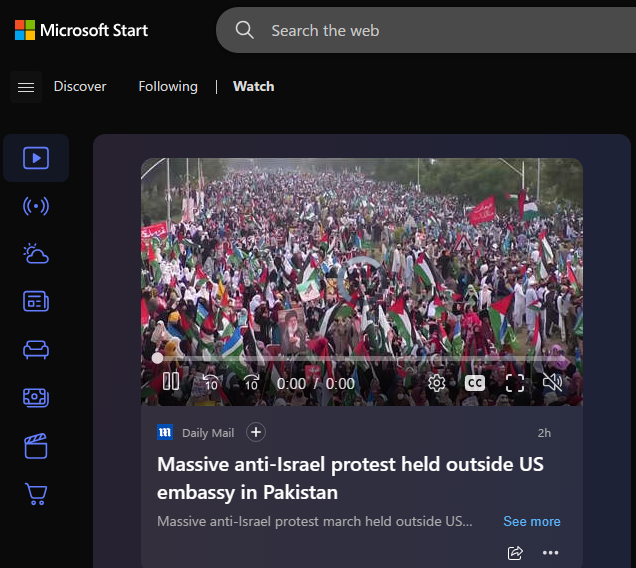
Task: Click the video progress bar
Action: click(364, 358)
